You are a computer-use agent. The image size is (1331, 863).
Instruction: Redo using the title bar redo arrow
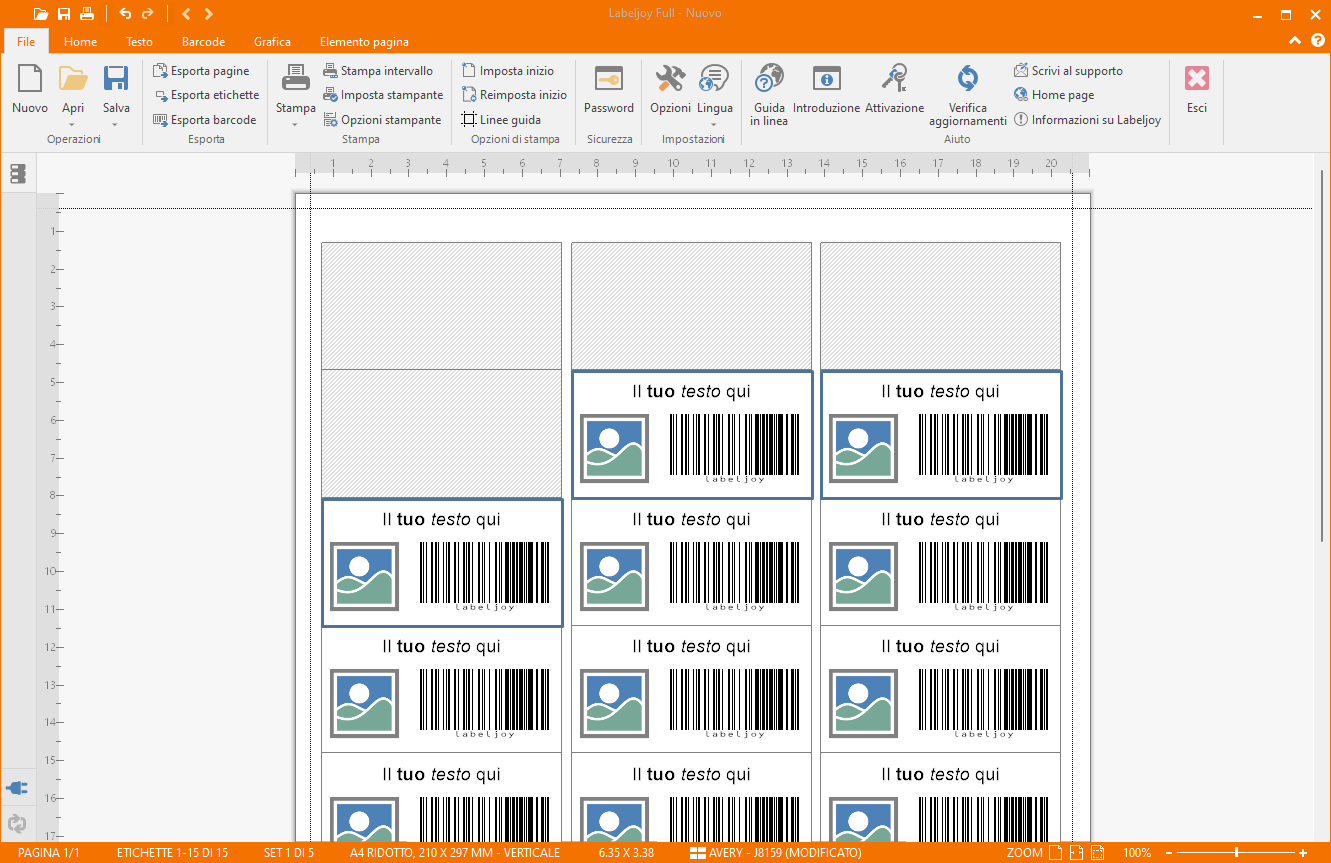click(148, 14)
